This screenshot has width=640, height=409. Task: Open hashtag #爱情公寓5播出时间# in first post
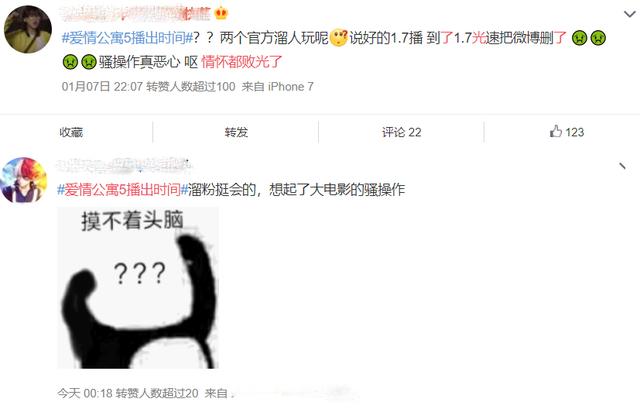pos(127,38)
